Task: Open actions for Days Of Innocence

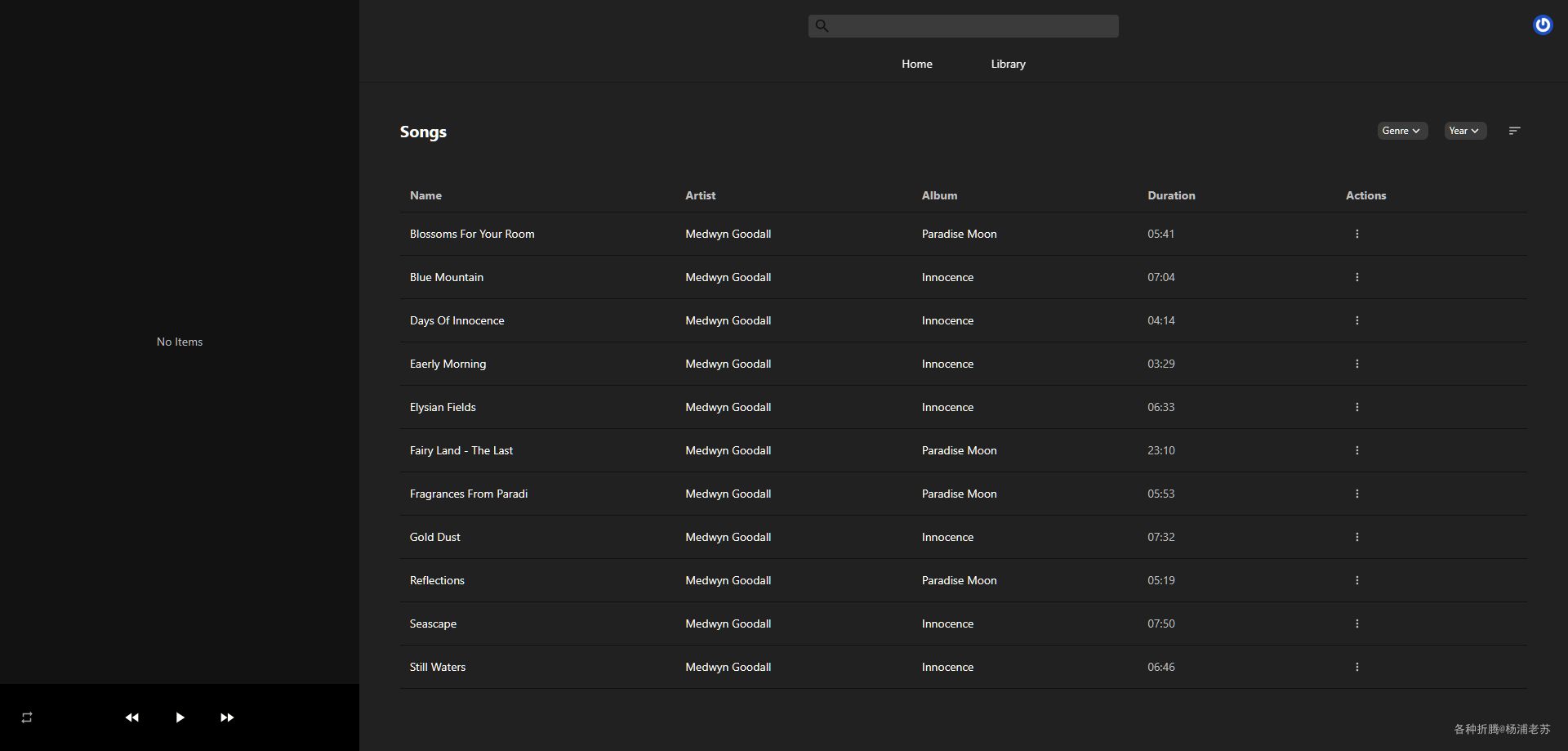Action: 1357,320
